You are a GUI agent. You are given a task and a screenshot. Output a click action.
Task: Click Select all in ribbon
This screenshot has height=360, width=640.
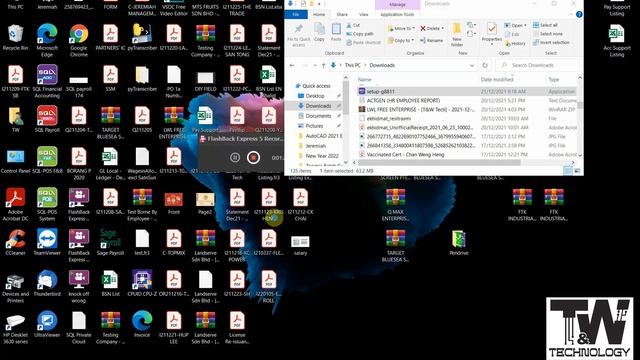545,25
